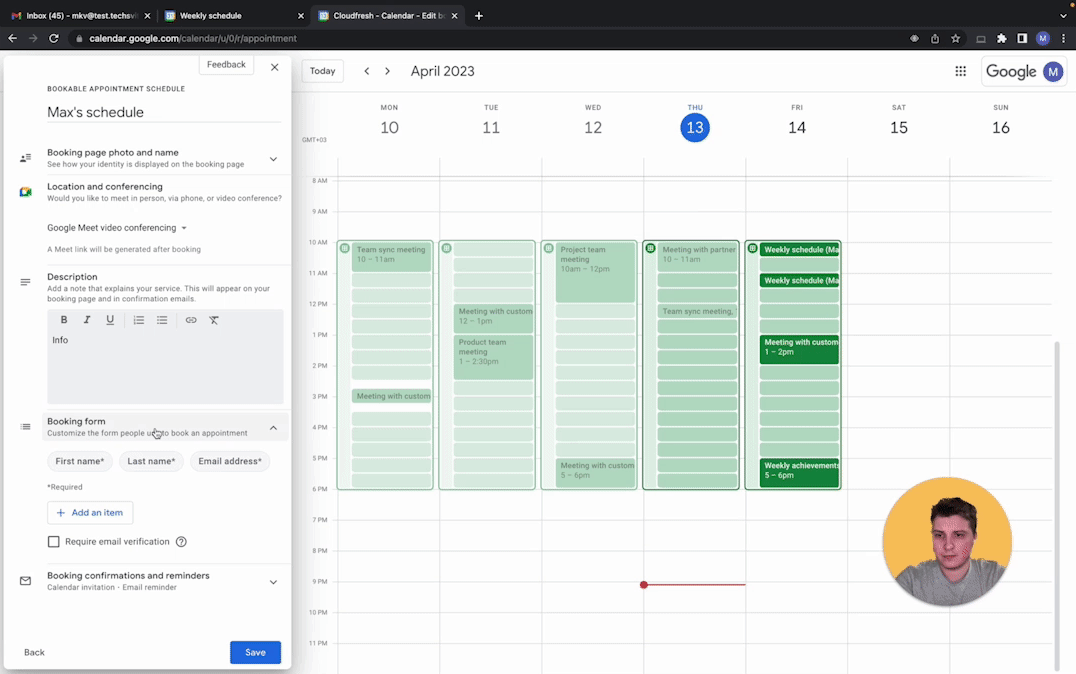Edit the Max's schedule title field
This screenshot has width=1076, height=674.
coord(165,112)
